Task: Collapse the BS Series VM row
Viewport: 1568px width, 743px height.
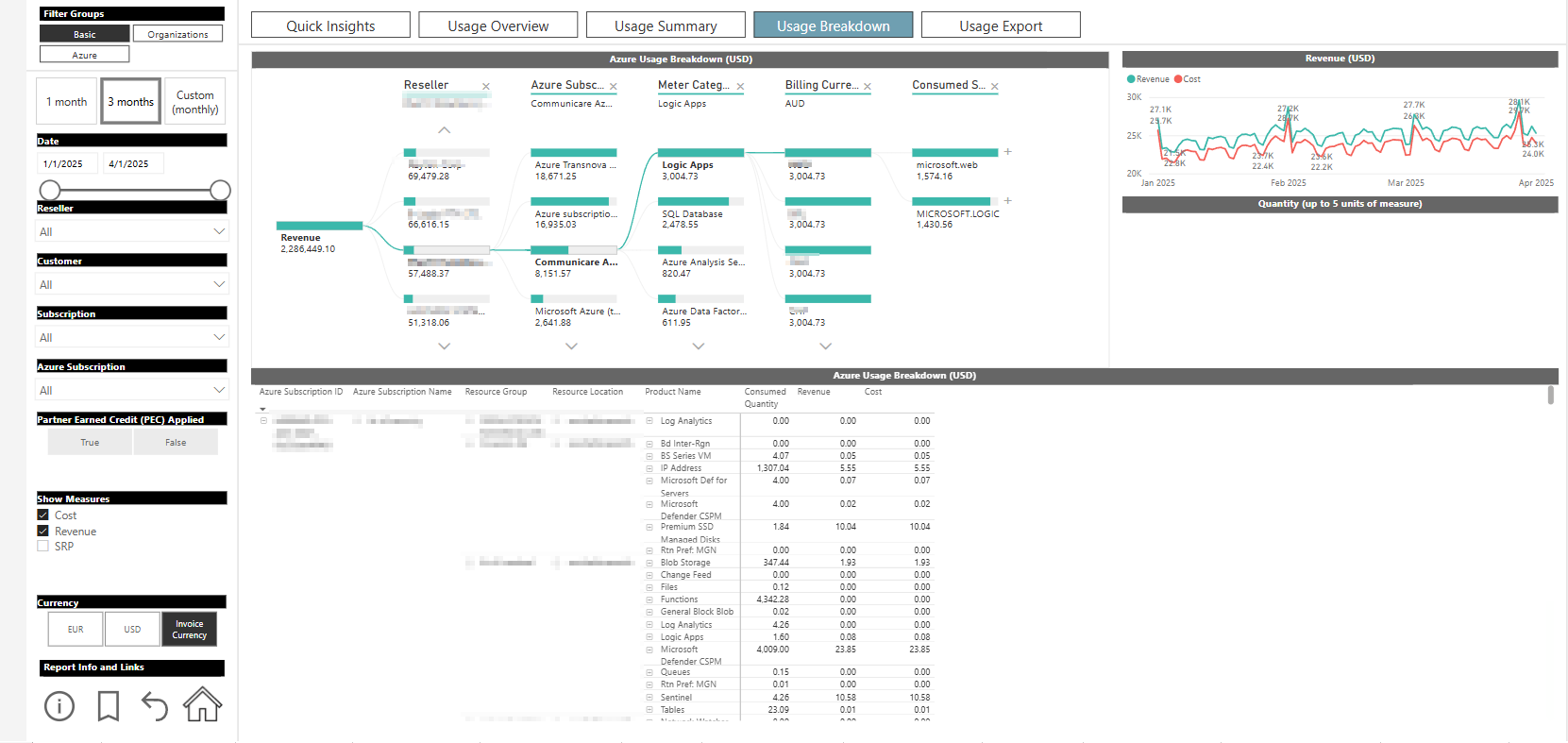Action: point(649,456)
